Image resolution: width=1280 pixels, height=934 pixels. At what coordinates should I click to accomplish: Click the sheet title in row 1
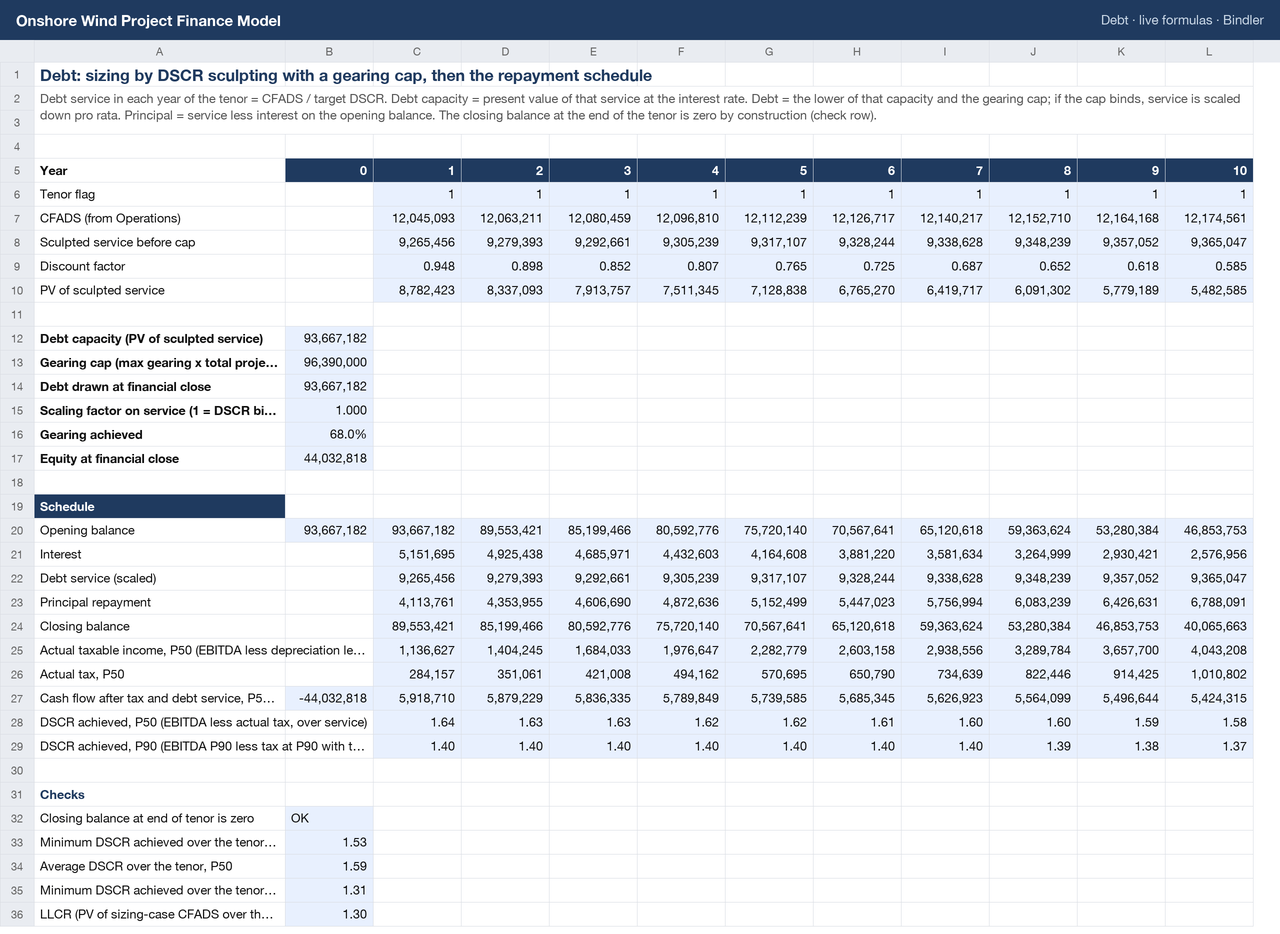(x=345, y=75)
